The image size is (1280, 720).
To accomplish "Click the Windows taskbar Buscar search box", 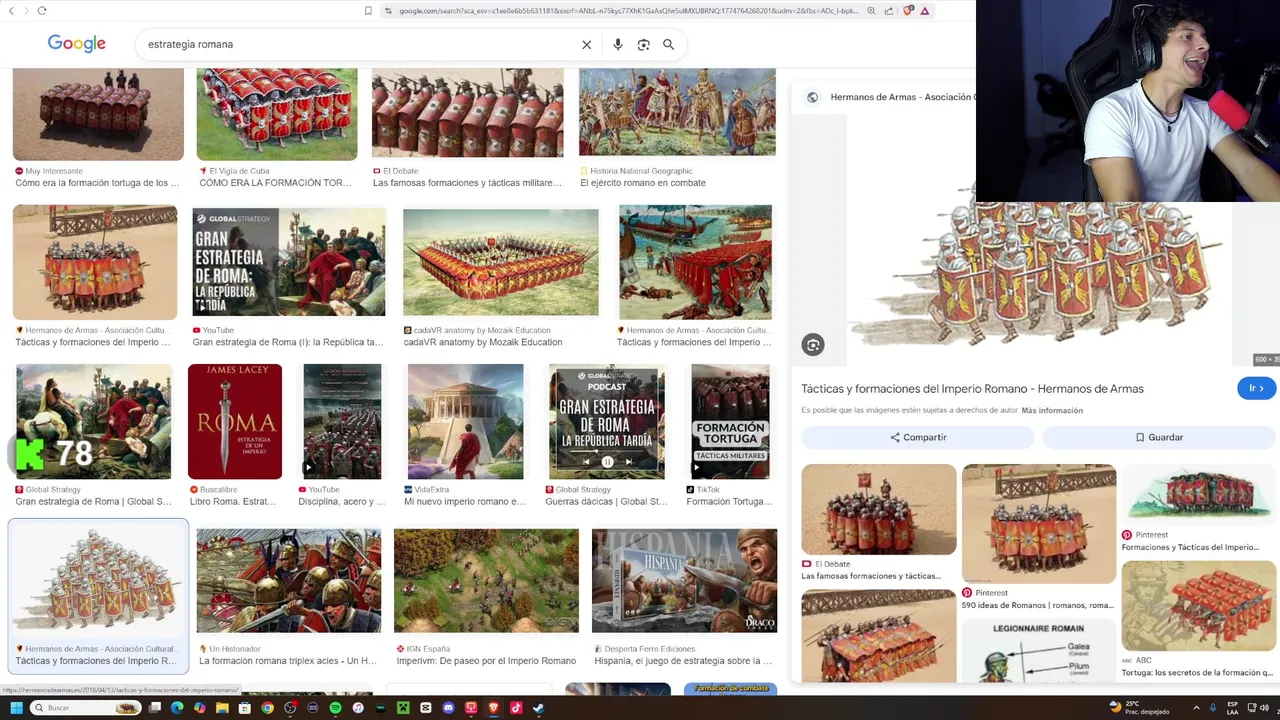I will coord(86,708).
